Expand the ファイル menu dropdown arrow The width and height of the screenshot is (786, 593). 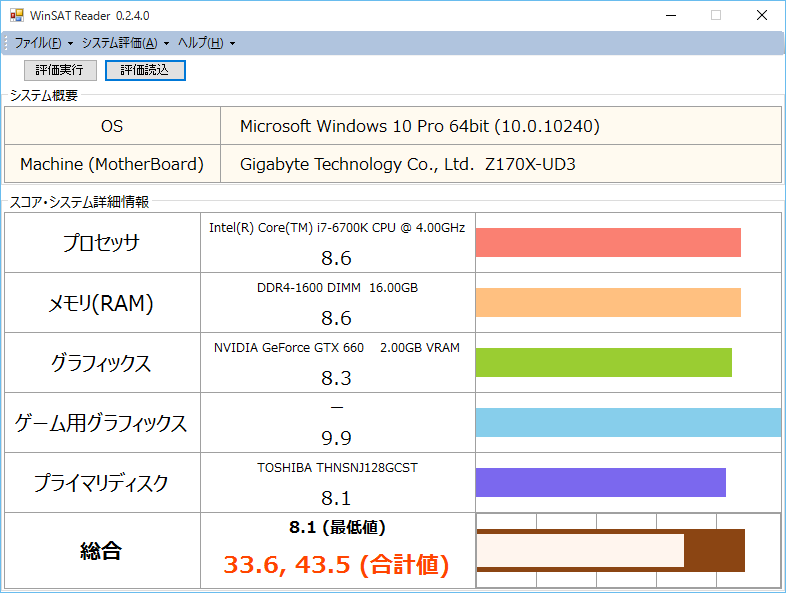click(70, 44)
